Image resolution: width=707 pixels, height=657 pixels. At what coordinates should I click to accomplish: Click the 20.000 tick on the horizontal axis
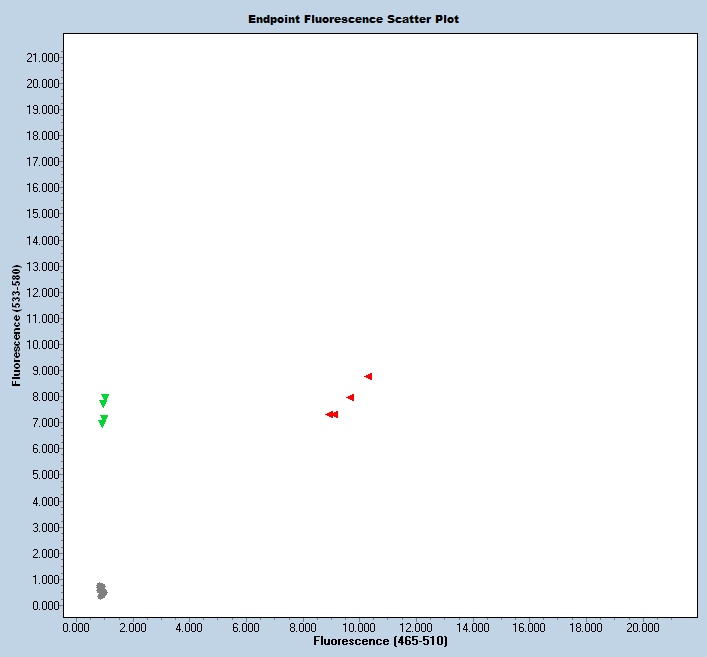[x=642, y=627]
